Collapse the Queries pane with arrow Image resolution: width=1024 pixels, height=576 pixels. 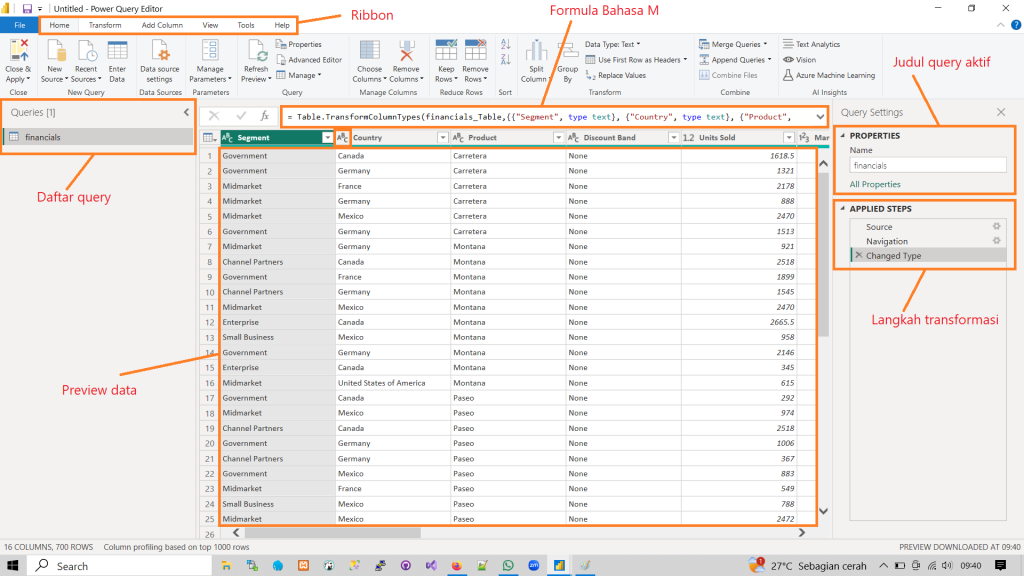click(186, 113)
